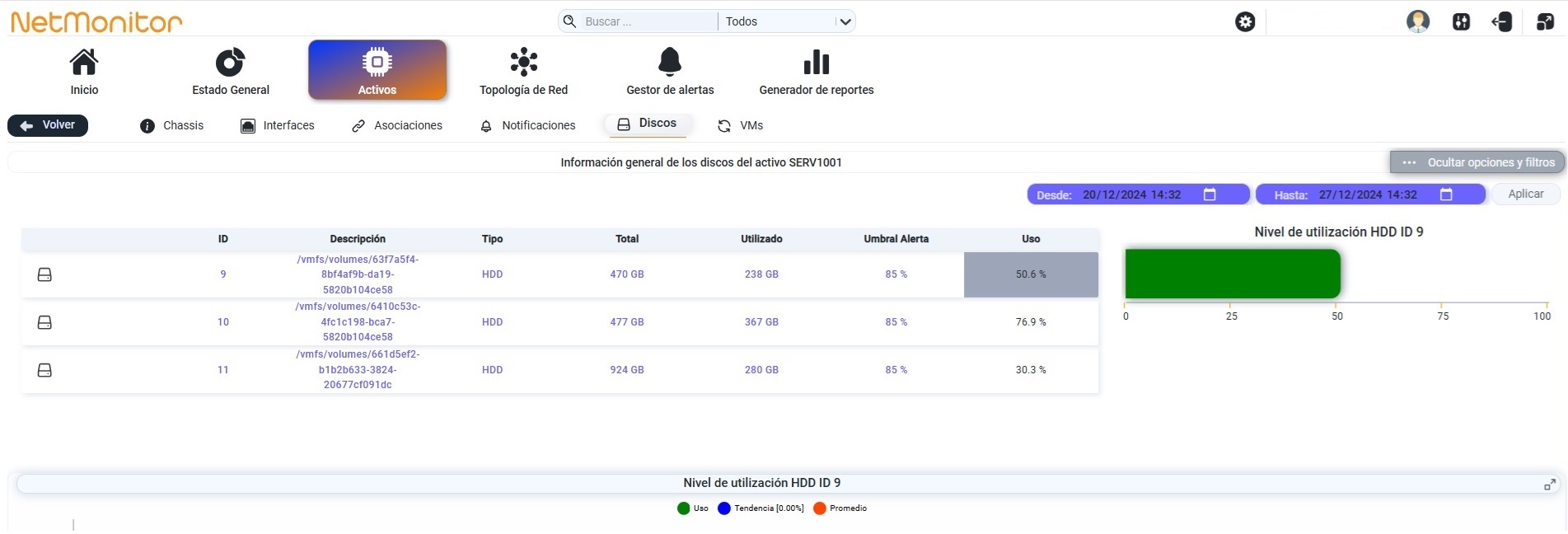Click the user profile avatar
This screenshot has height=534, width=1568.
point(1418,21)
